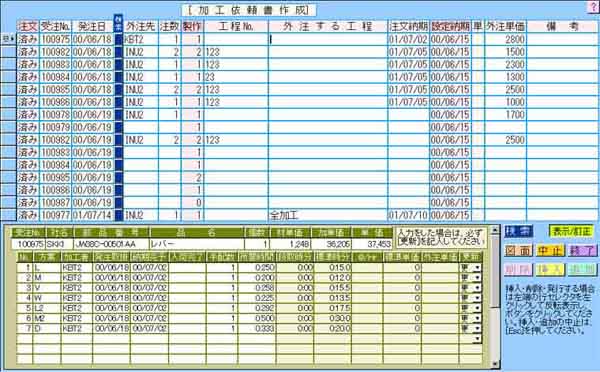Click the 挿入 insert button
The height and width of the screenshot is (372, 600).
pos(550,269)
